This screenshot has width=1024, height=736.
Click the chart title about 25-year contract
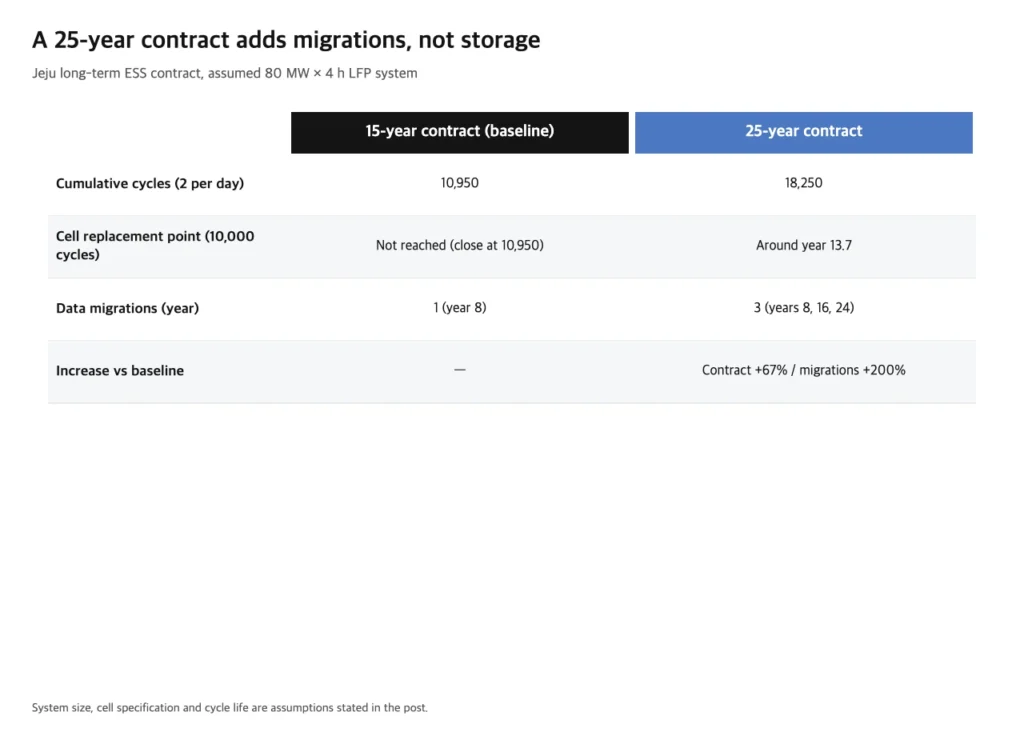pos(286,40)
